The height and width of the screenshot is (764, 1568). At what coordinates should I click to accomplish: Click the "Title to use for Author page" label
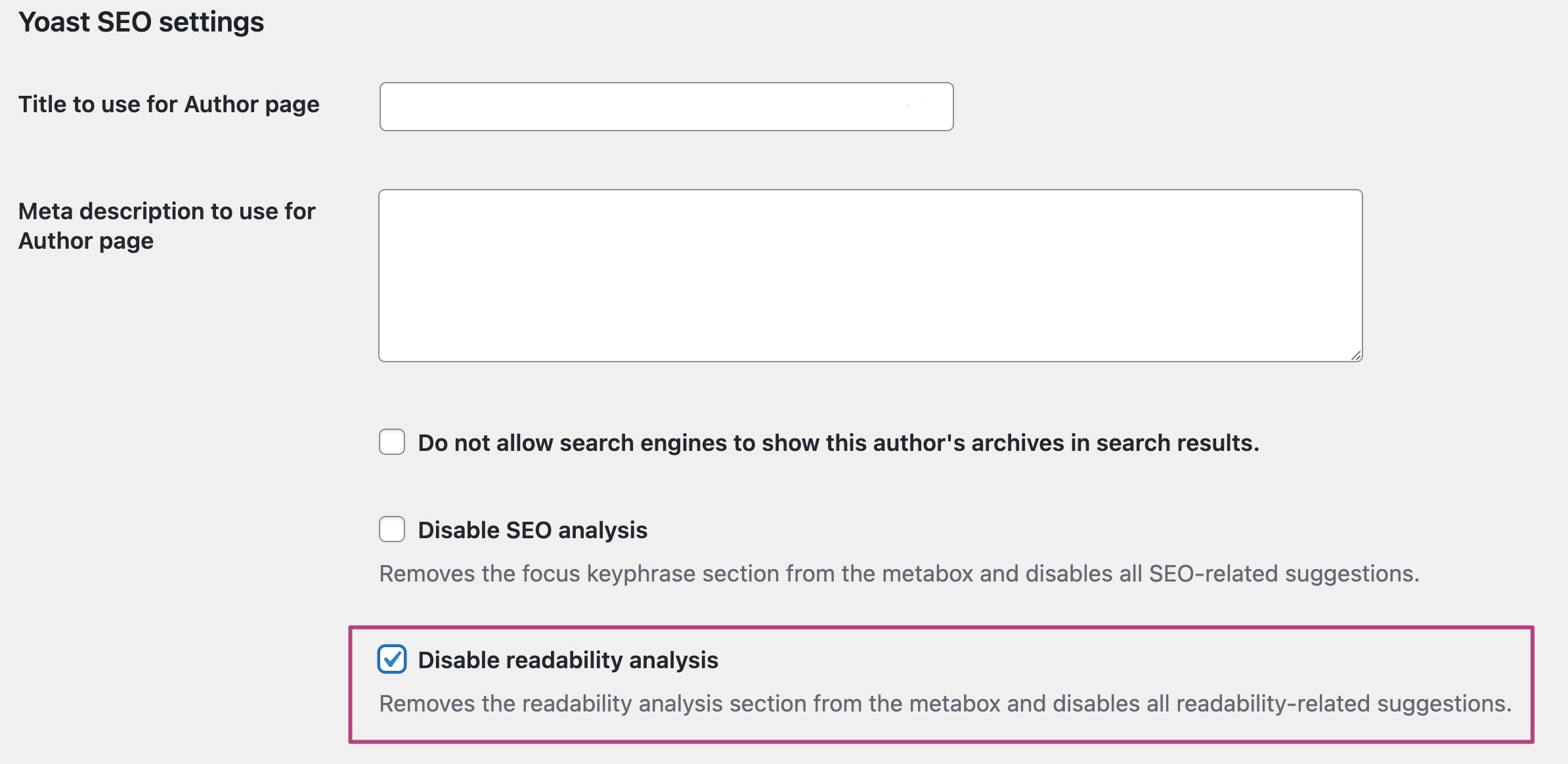click(169, 104)
